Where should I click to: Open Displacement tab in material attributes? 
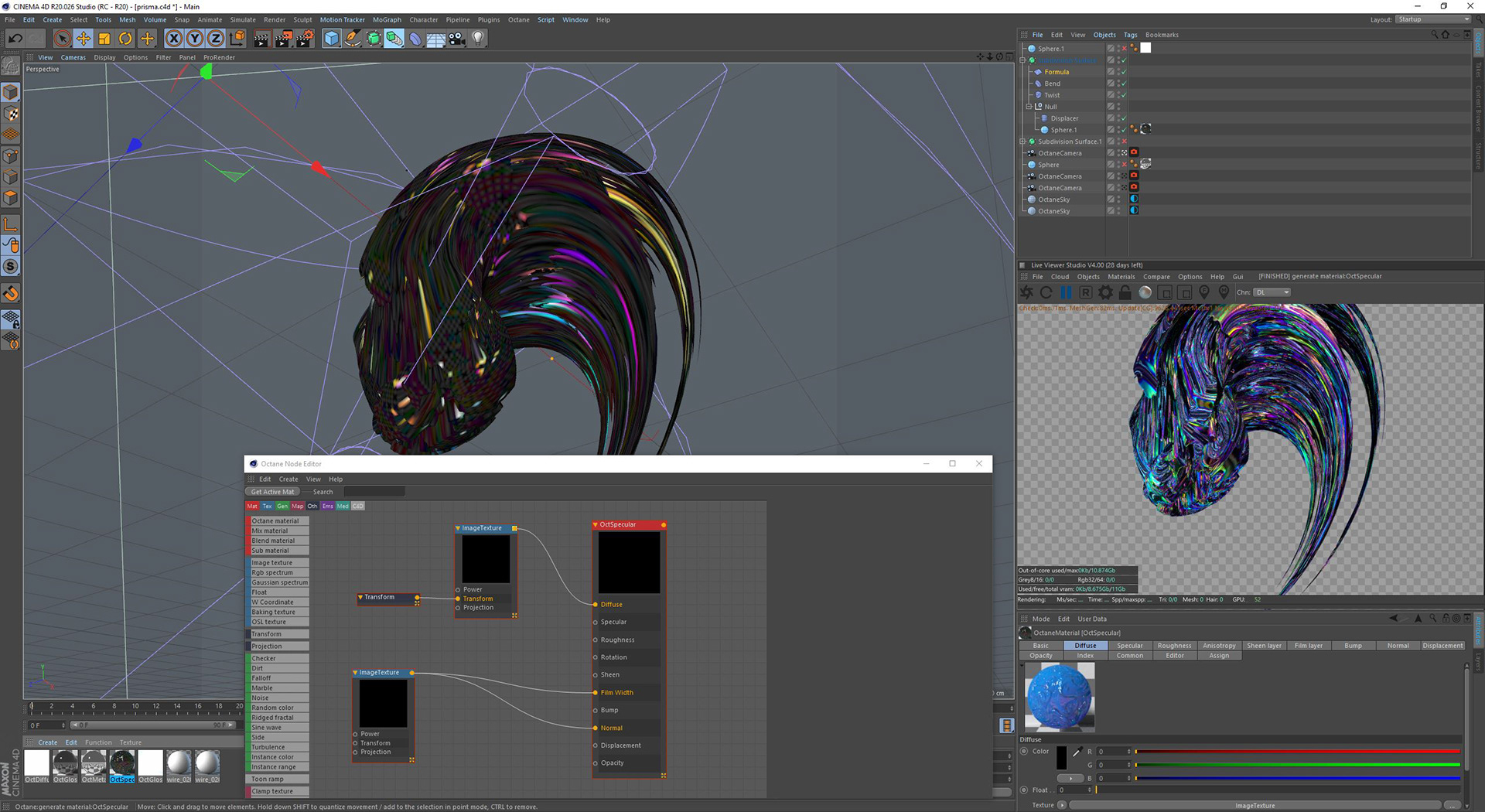tap(1442, 646)
